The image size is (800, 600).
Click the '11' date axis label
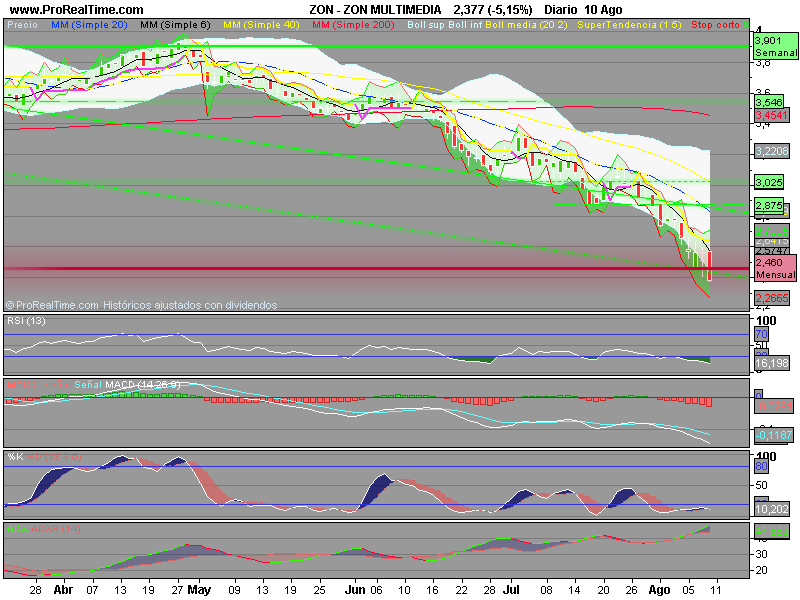click(717, 590)
